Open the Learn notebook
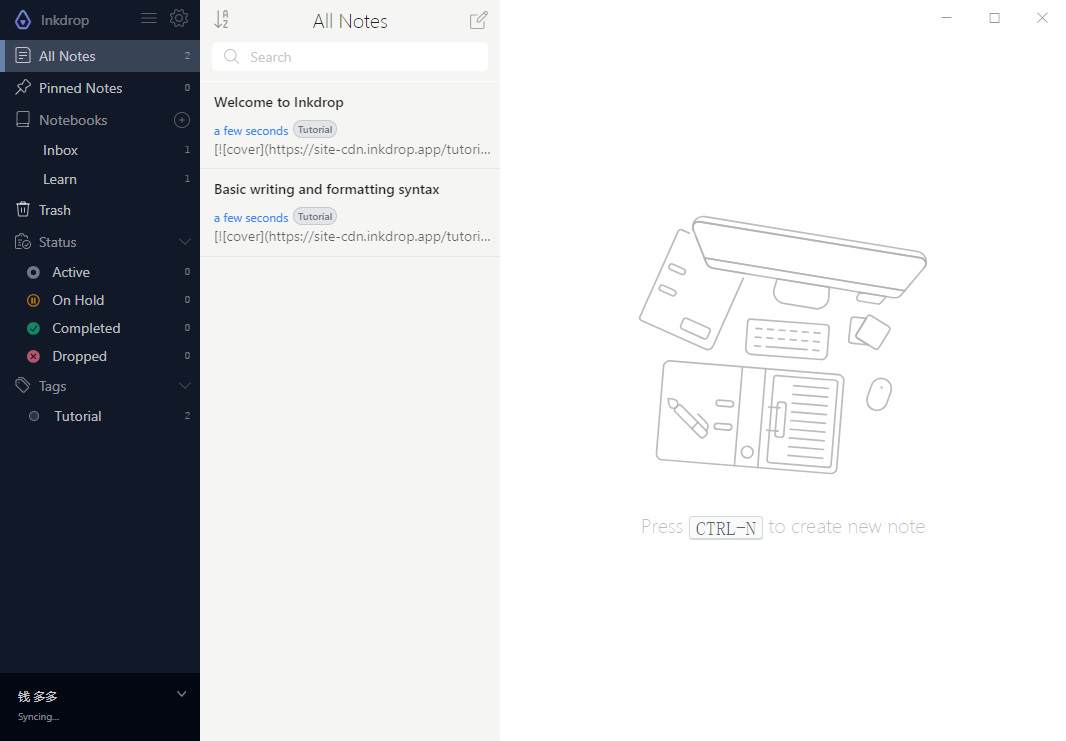Viewport: 1066px width, 741px height. pyautogui.click(x=100, y=179)
